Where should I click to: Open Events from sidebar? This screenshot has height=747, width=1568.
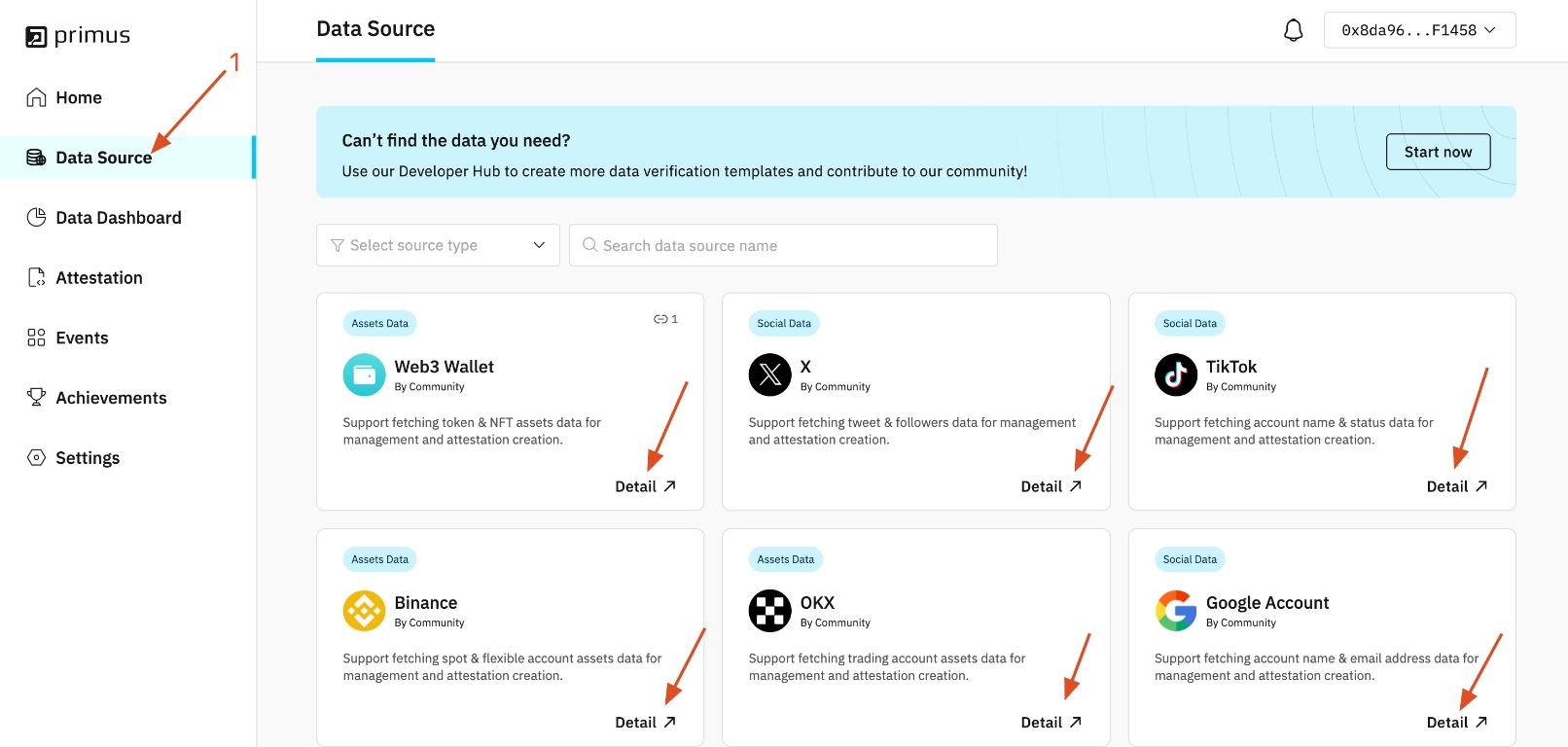82,338
